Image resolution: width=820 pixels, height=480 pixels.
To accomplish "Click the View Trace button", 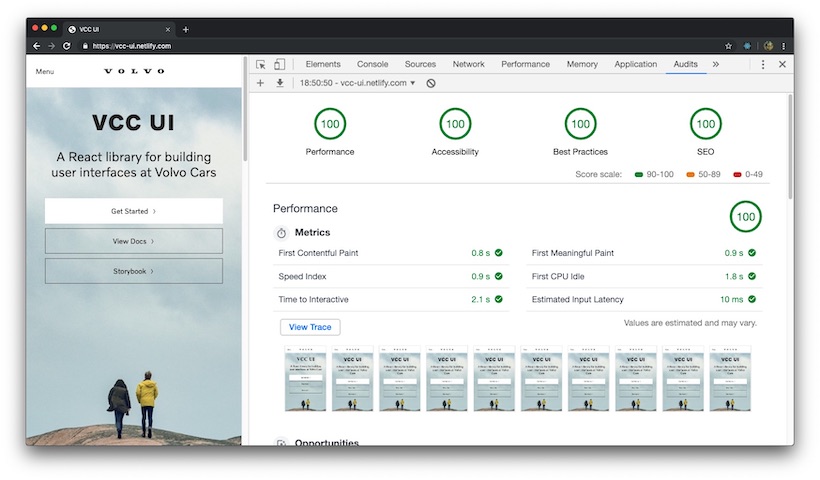I will (310, 327).
